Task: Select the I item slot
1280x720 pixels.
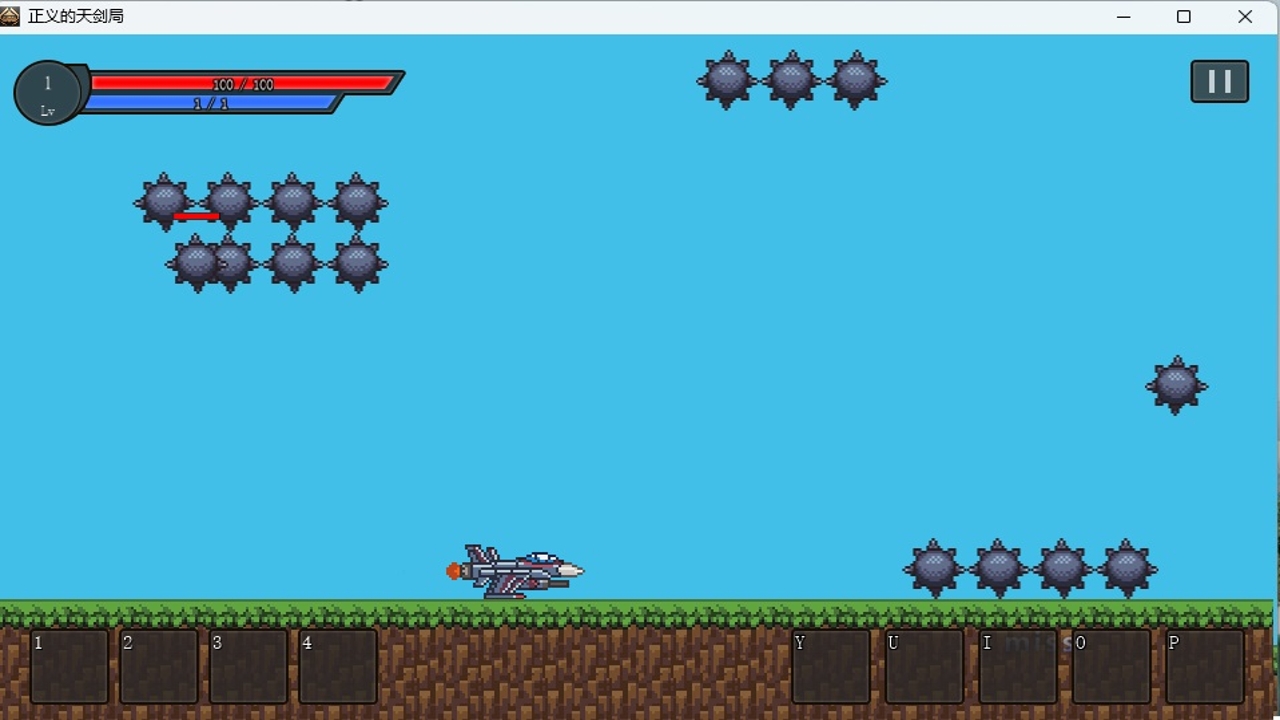Action: [1017, 665]
